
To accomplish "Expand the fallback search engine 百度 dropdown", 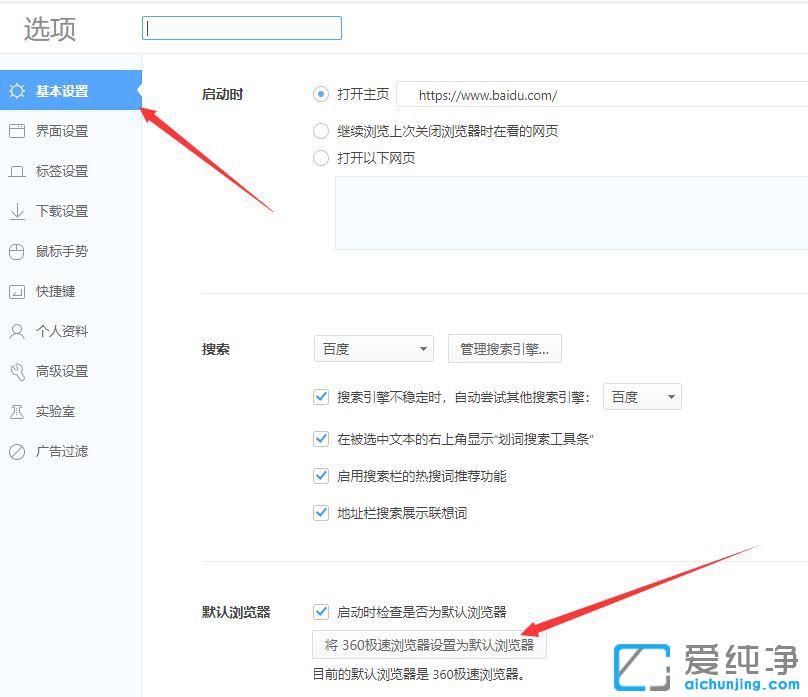I will point(641,397).
